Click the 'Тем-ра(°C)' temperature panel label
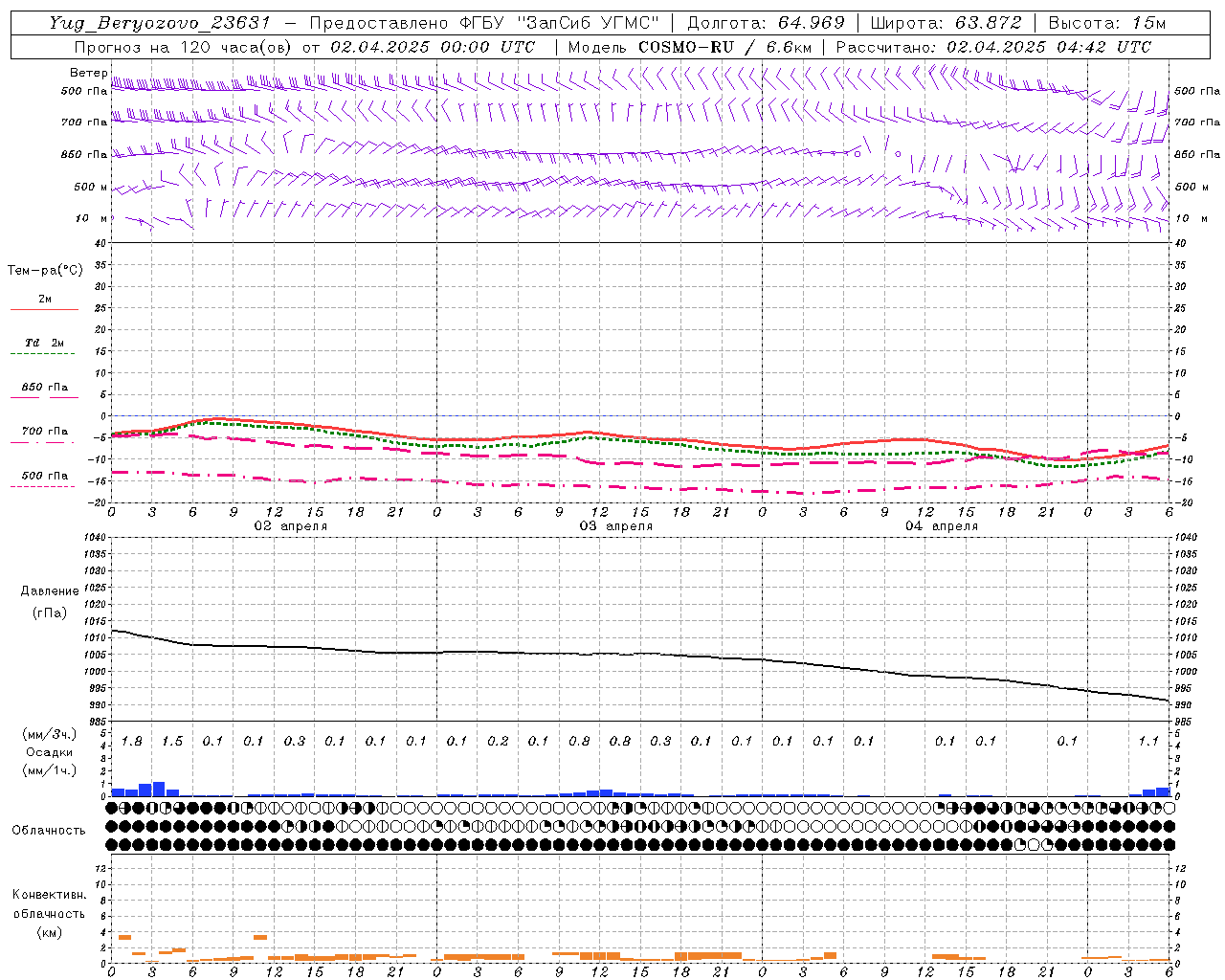 click(x=45, y=271)
